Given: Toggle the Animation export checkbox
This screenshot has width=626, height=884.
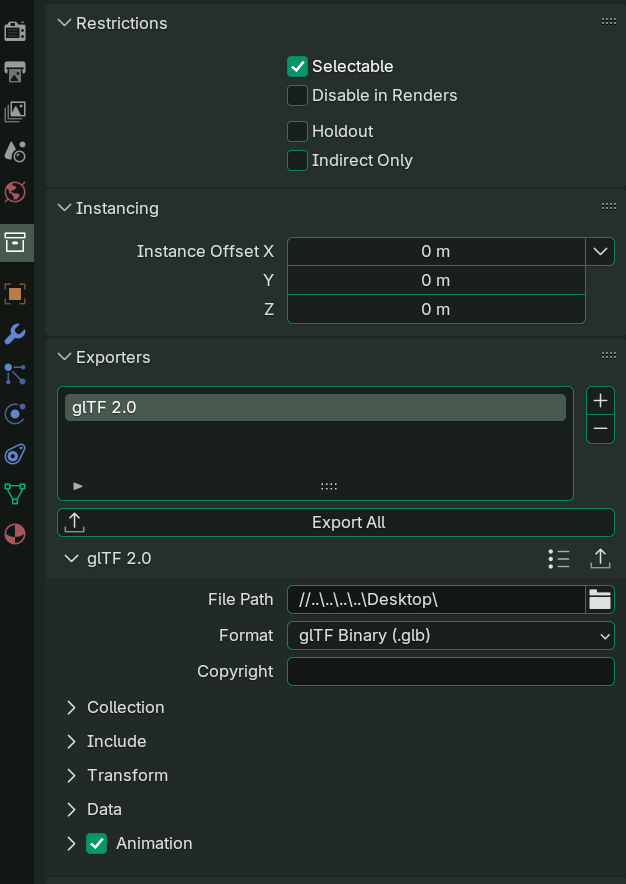Looking at the screenshot, I should (x=96, y=843).
